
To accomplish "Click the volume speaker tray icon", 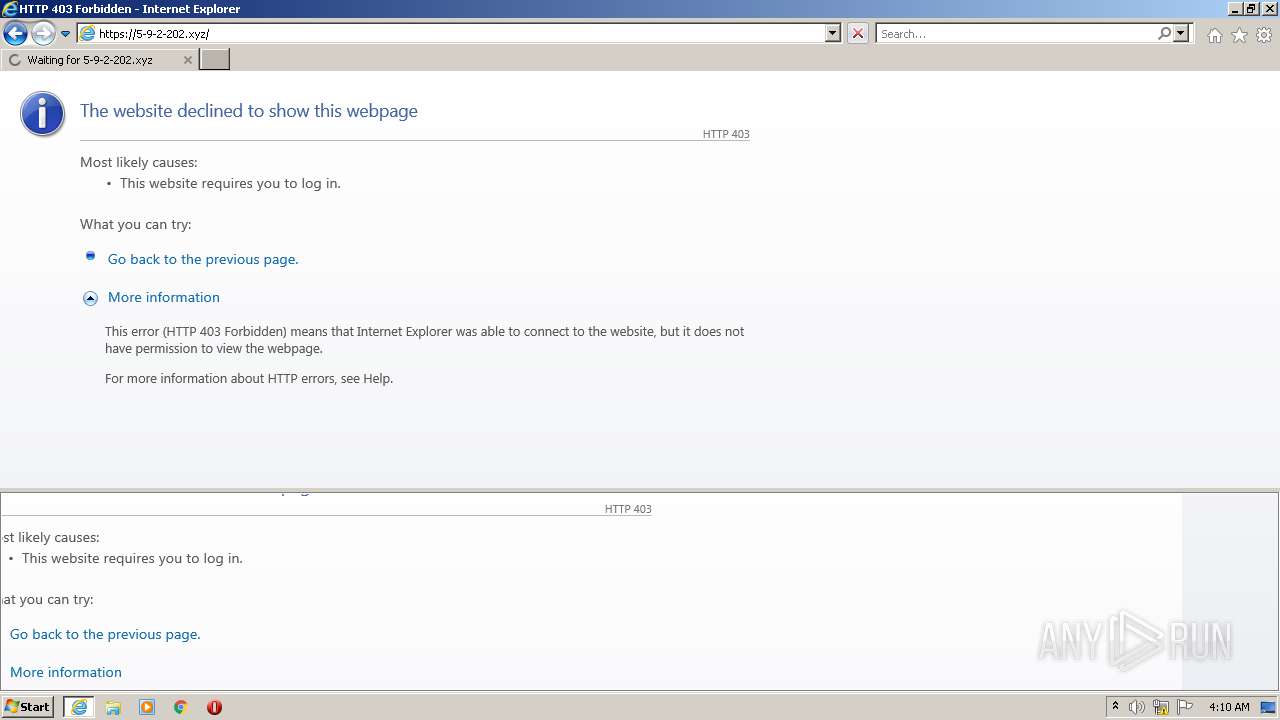I will pyautogui.click(x=1137, y=707).
